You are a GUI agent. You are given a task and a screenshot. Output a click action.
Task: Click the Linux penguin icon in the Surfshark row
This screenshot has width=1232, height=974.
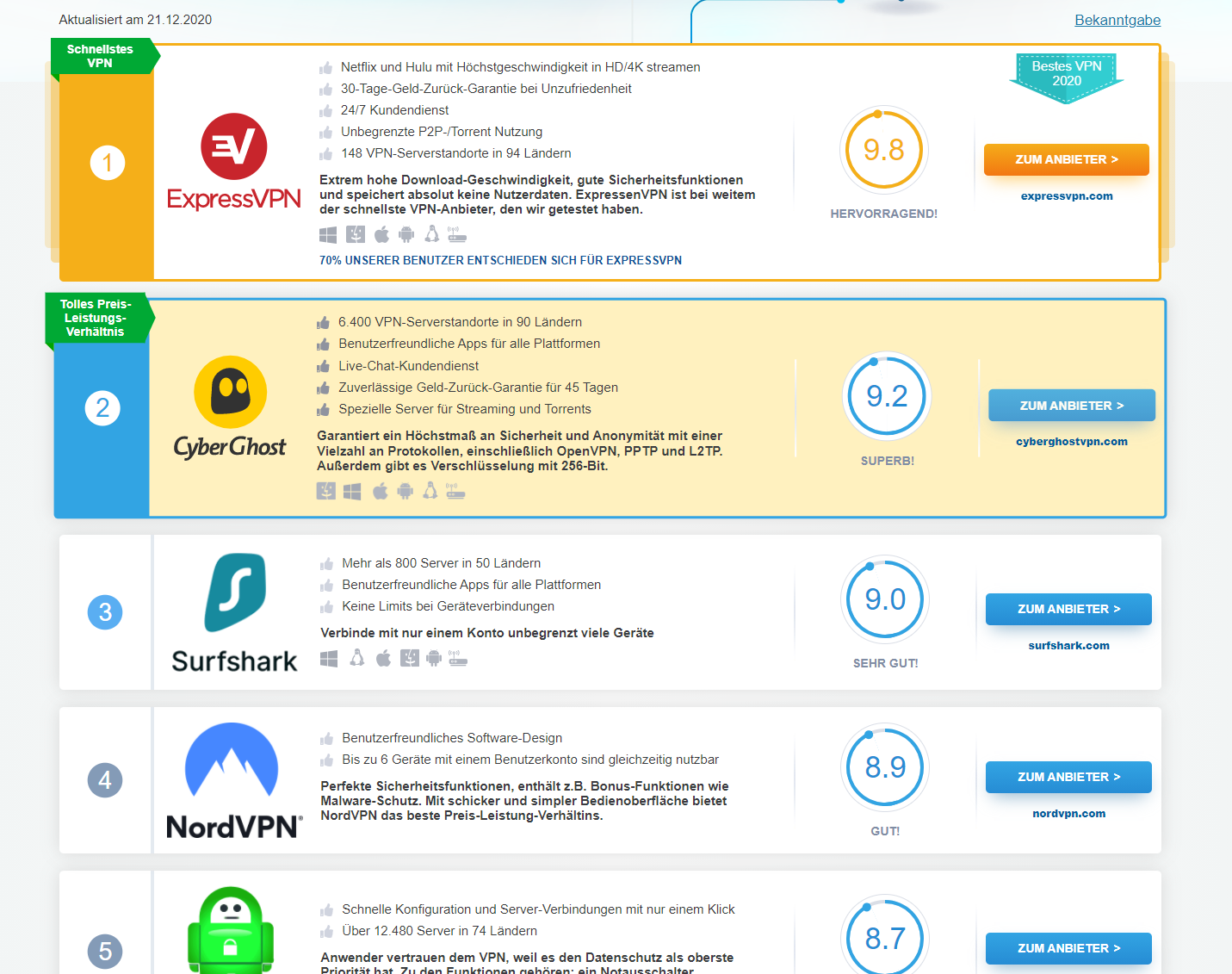pyautogui.click(x=357, y=658)
